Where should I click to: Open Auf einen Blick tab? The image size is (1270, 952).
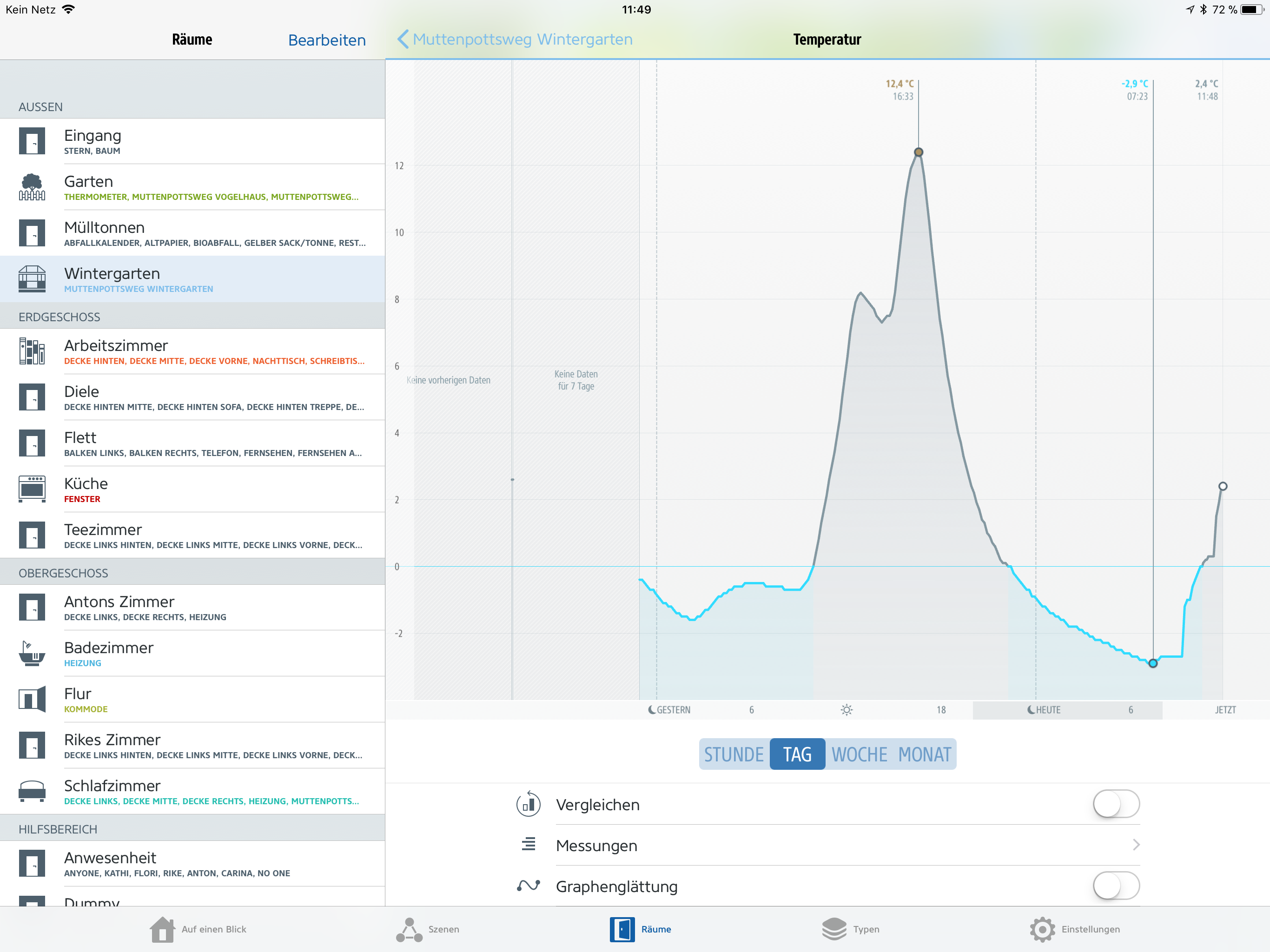[198, 929]
